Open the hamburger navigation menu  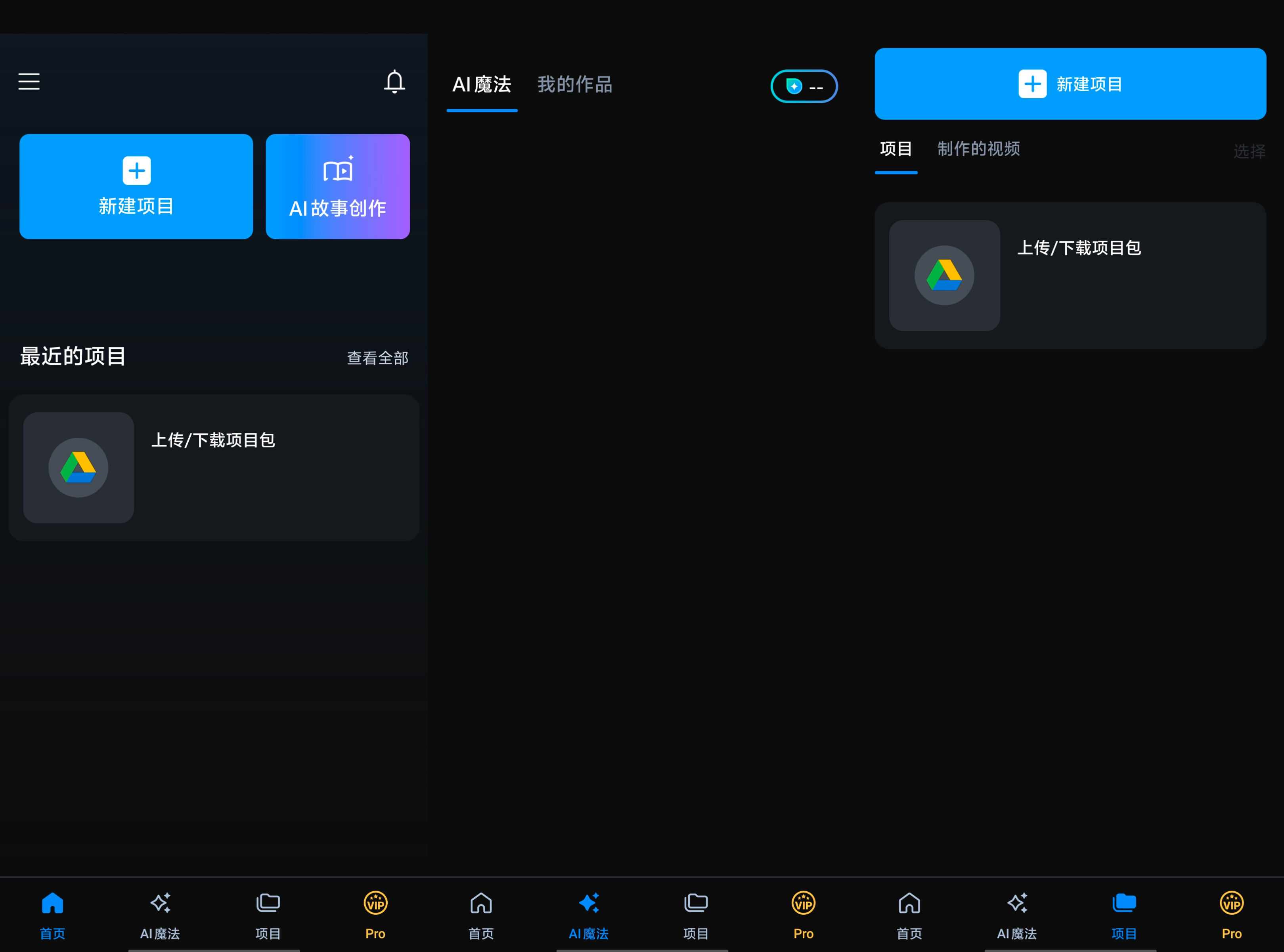(x=29, y=82)
